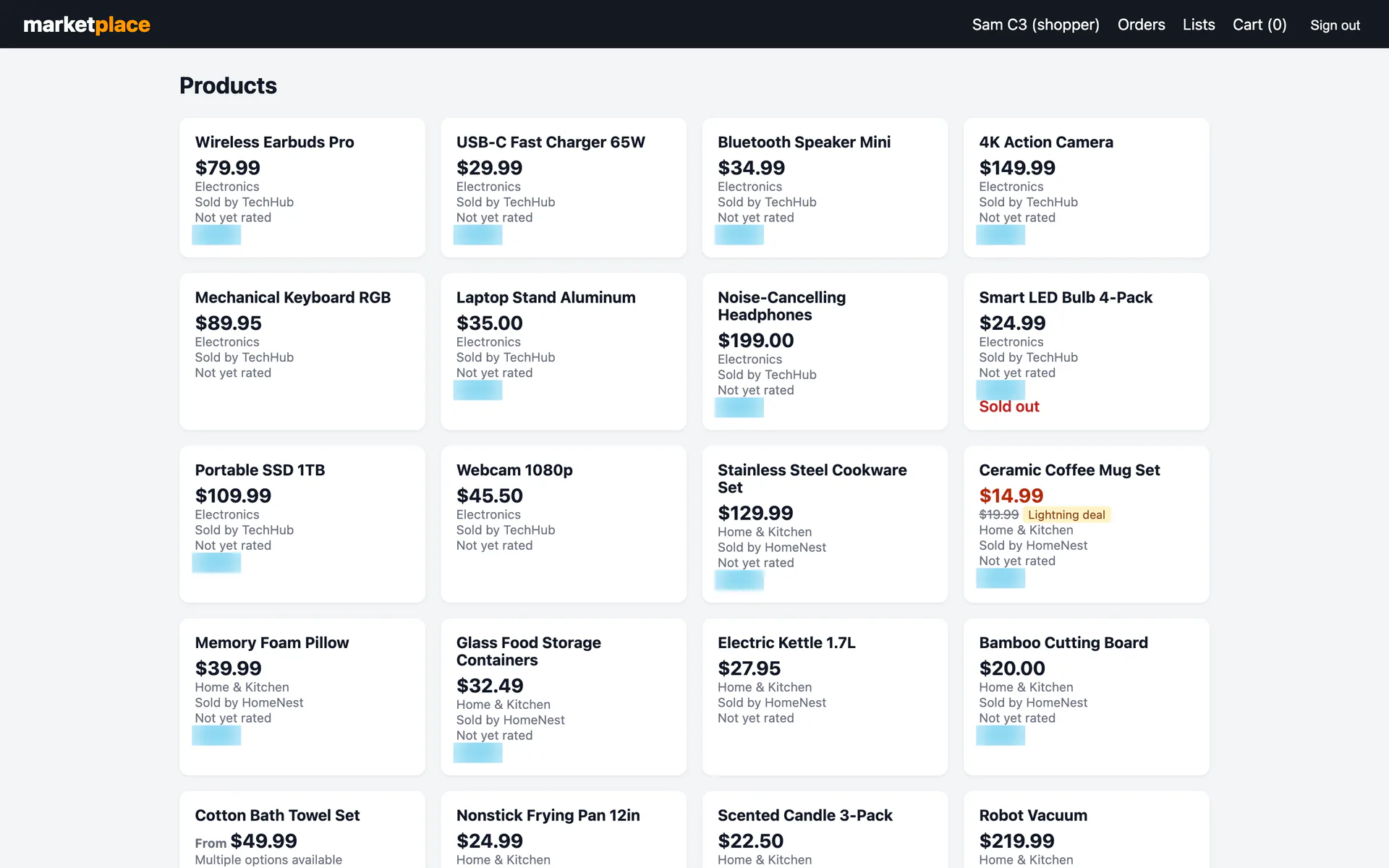
Task: Select the Electric Kettle 1.7L product
Action: 786,643
